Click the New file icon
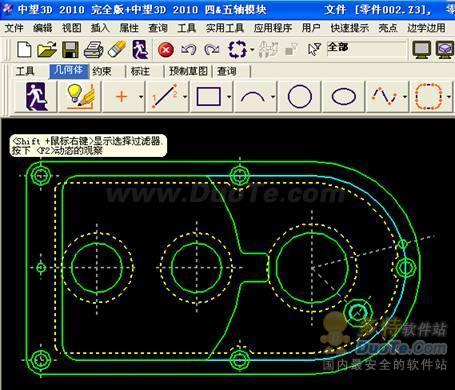455x390 pixels. point(24,50)
